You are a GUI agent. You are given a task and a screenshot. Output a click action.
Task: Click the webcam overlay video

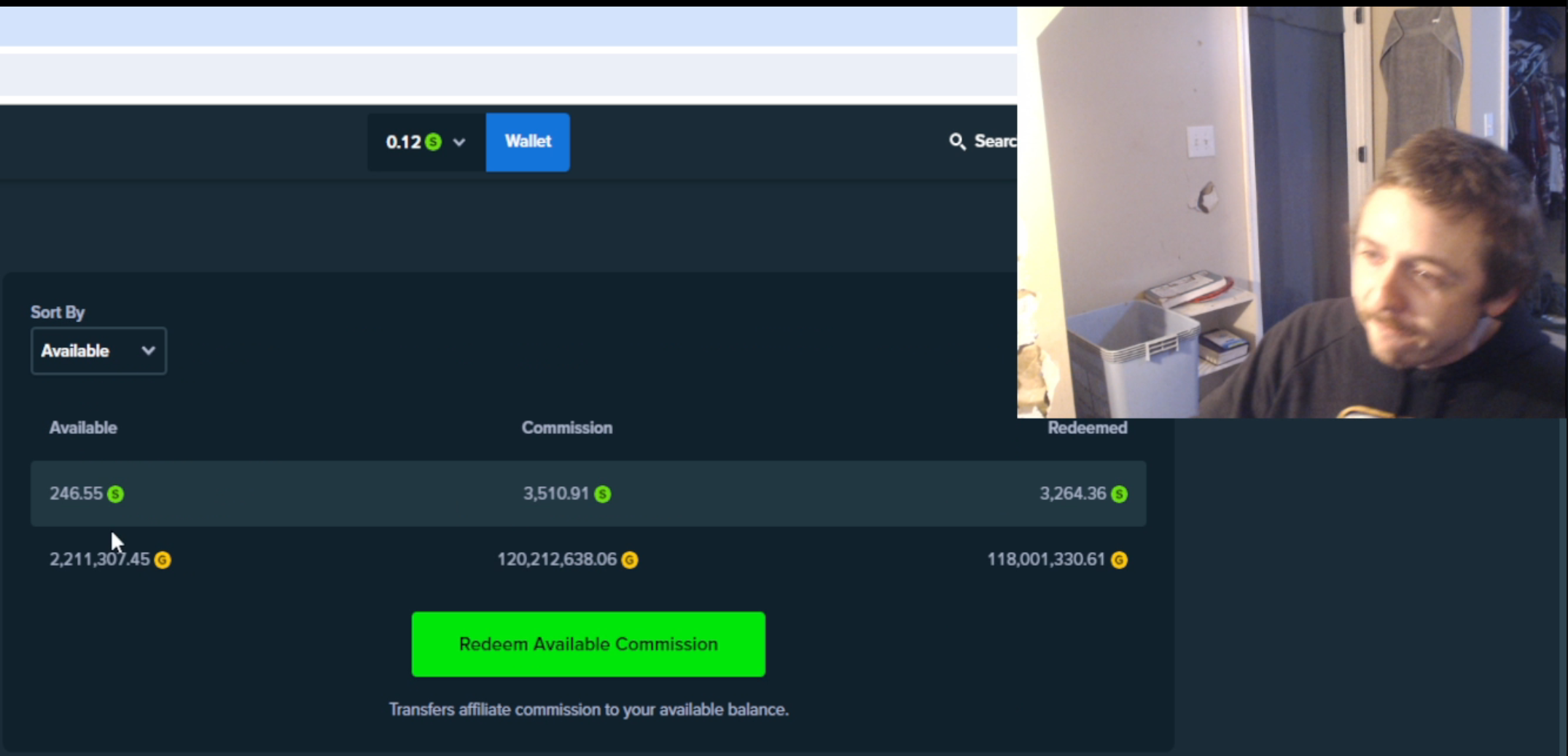coord(1292,212)
